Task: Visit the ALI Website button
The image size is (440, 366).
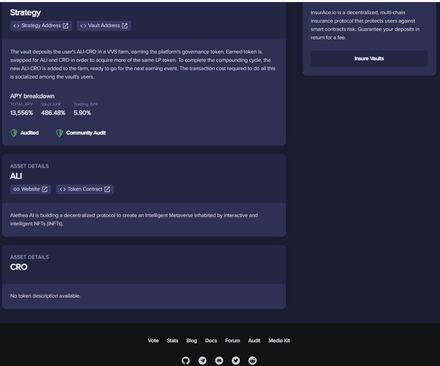Action: [30, 189]
